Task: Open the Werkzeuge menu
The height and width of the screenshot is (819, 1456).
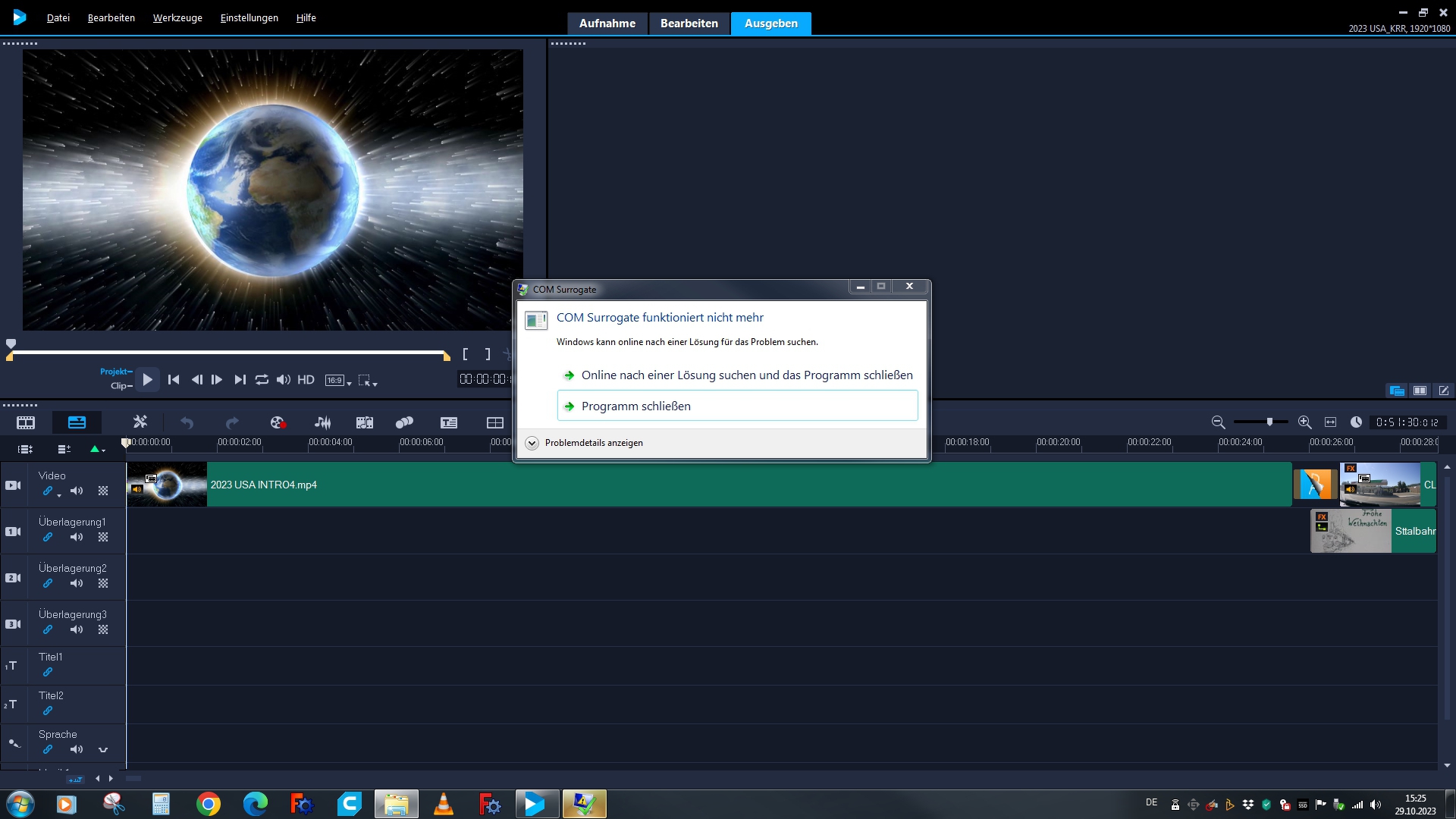Action: click(x=177, y=17)
